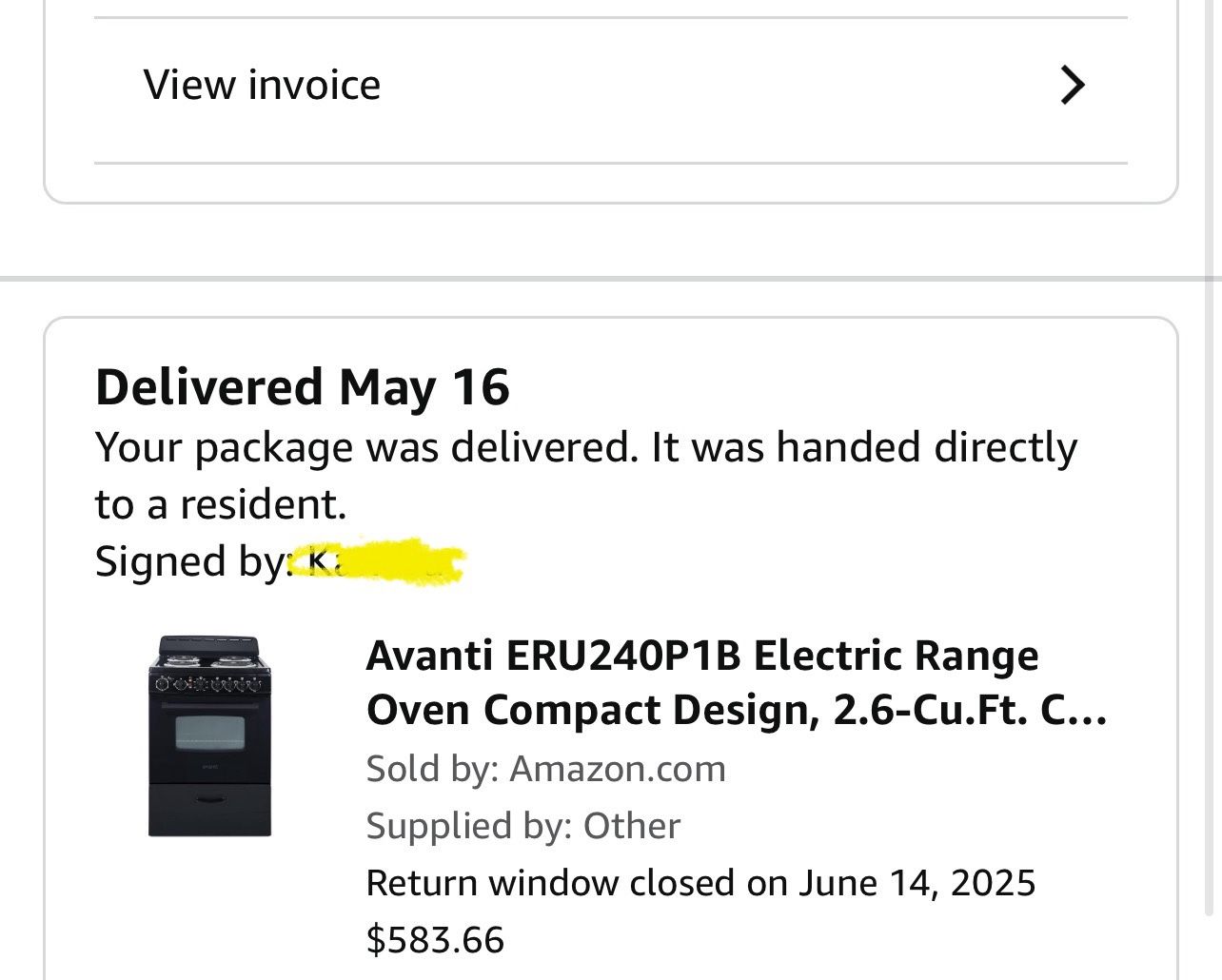Click the $583.66 price
The width and height of the screenshot is (1222, 980).
(x=435, y=939)
